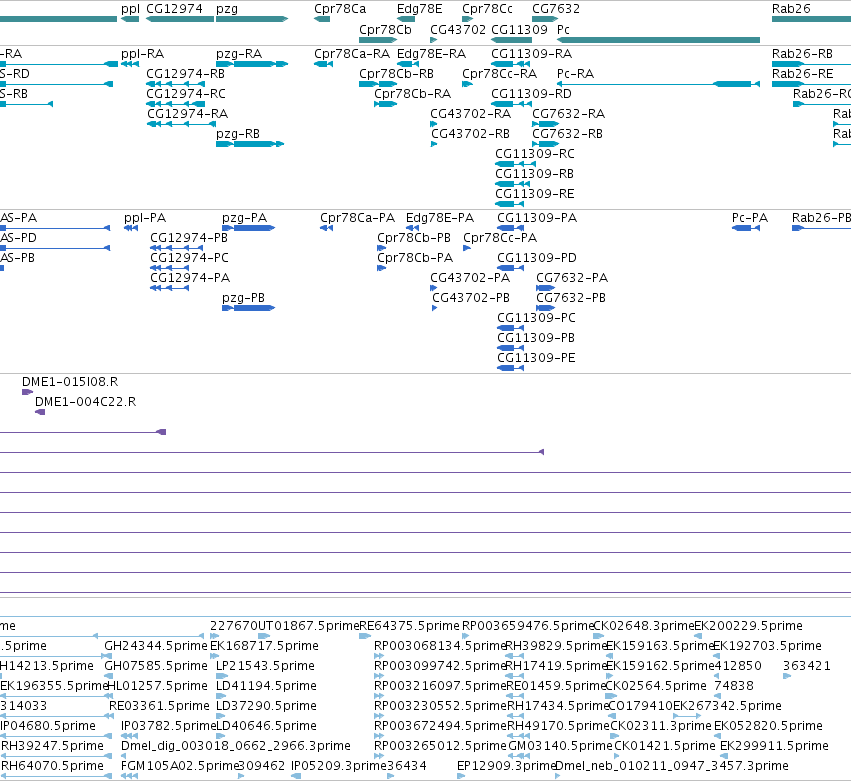Select the EK299911.5prime EST label
Image resolution: width=851 pixels, height=781 pixels.
pyautogui.click(x=774, y=746)
